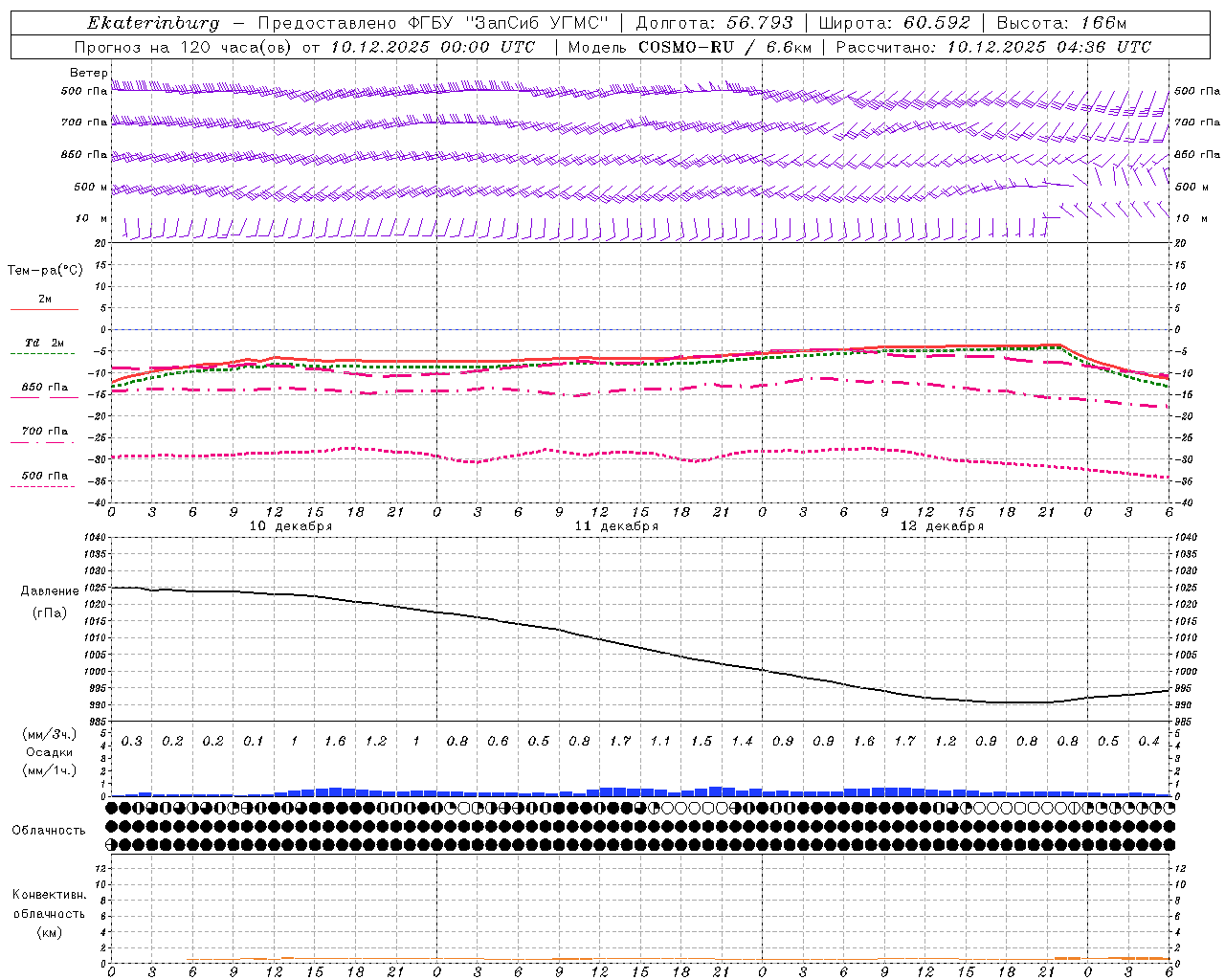1225x980 pixels.
Task: Select the 0.6 precipitation value
Action: (498, 742)
